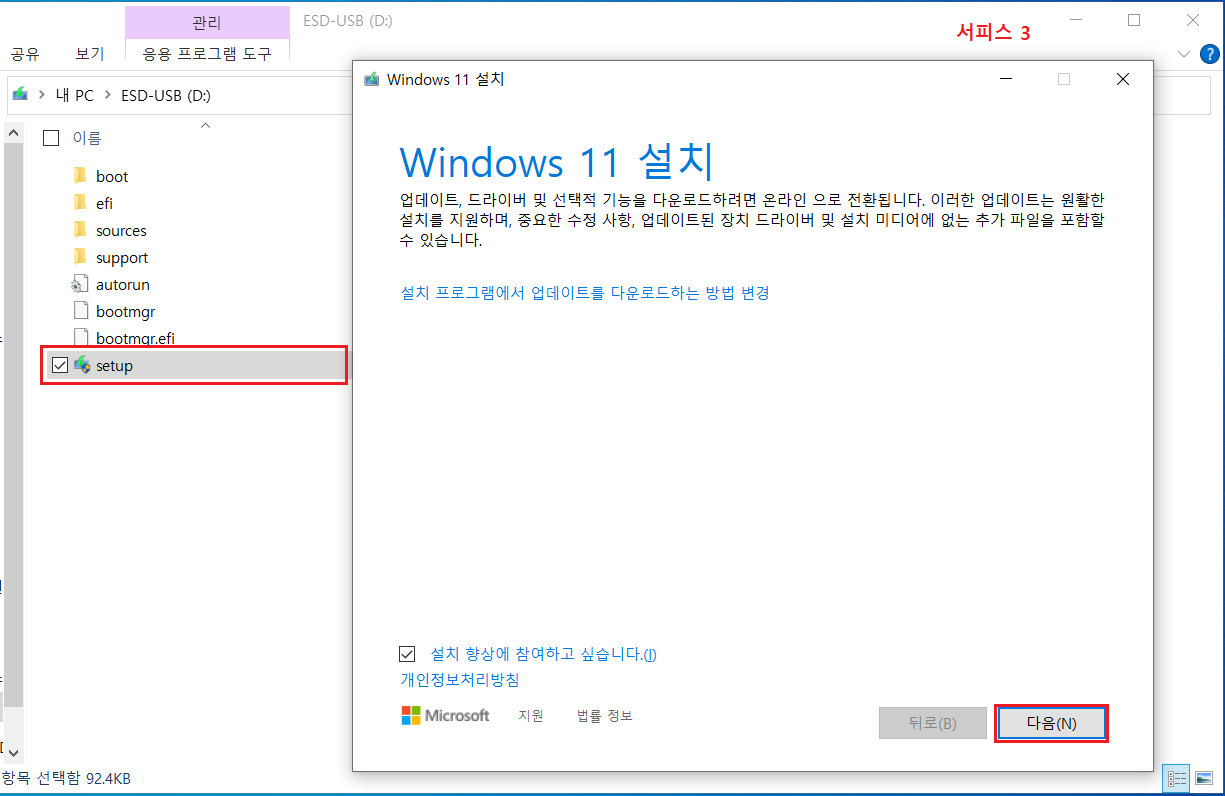The height and width of the screenshot is (796, 1225).
Task: Open the 보기 ribbon tab
Action: click(90, 54)
